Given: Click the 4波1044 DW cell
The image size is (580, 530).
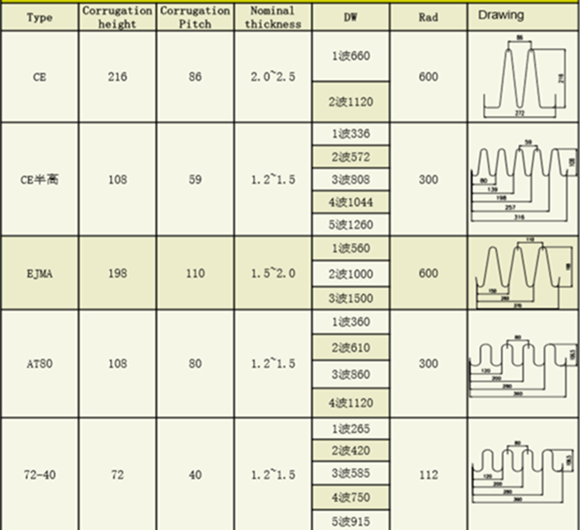Looking at the screenshot, I should pyautogui.click(x=351, y=202).
